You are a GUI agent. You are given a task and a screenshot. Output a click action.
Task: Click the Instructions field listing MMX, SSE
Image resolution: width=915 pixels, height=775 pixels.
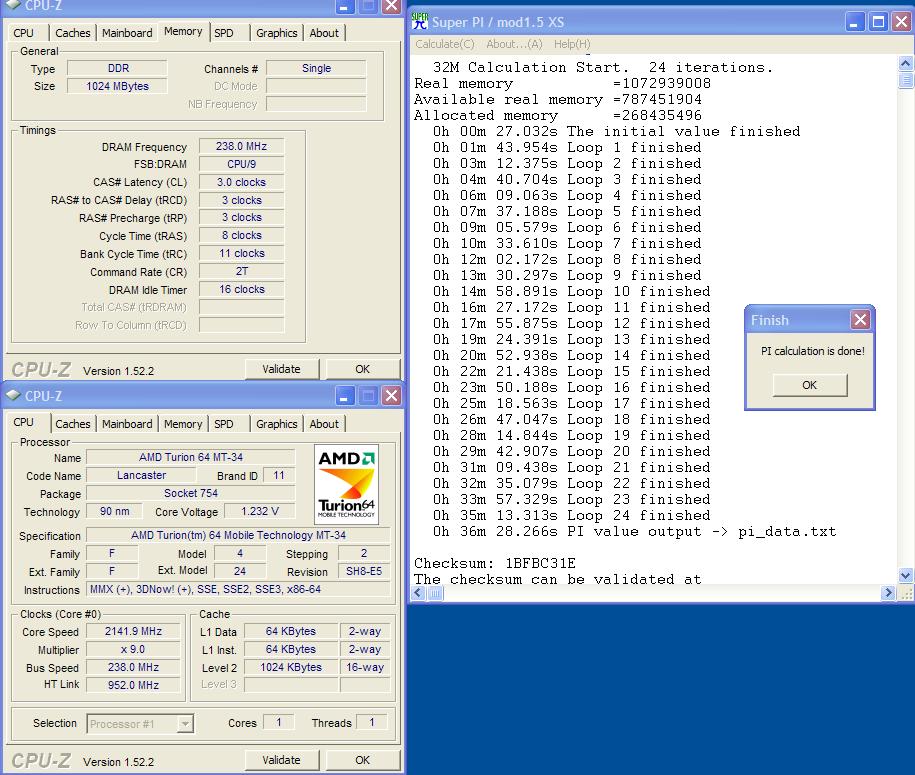pos(238,589)
